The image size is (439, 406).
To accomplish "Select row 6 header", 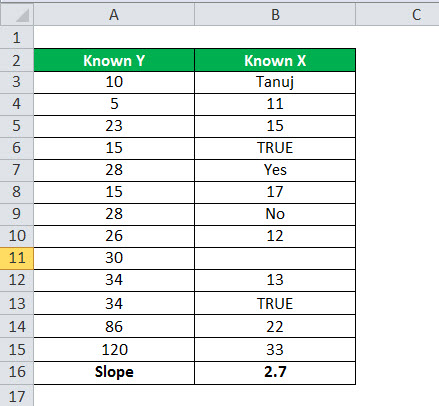I will (x=17, y=148).
